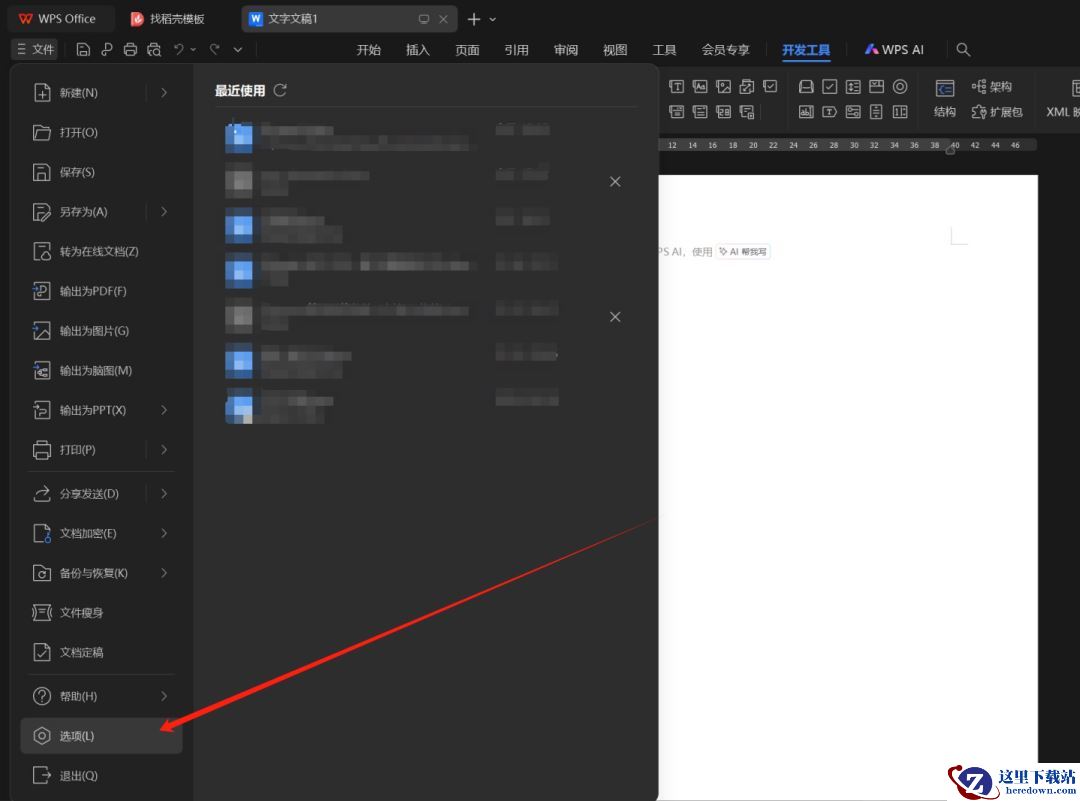Click the Undo arrow icon

pos(178,49)
